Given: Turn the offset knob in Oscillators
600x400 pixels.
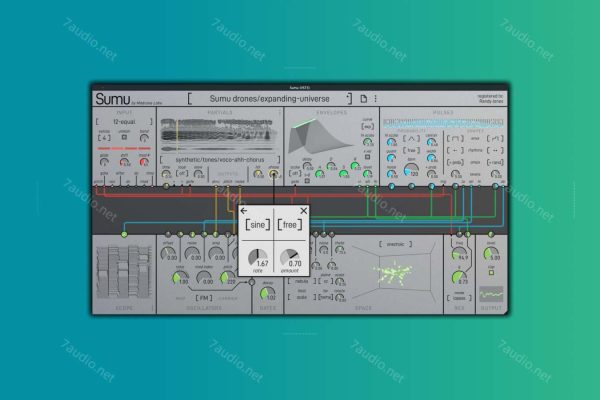Looking at the screenshot, I should click(x=168, y=253).
